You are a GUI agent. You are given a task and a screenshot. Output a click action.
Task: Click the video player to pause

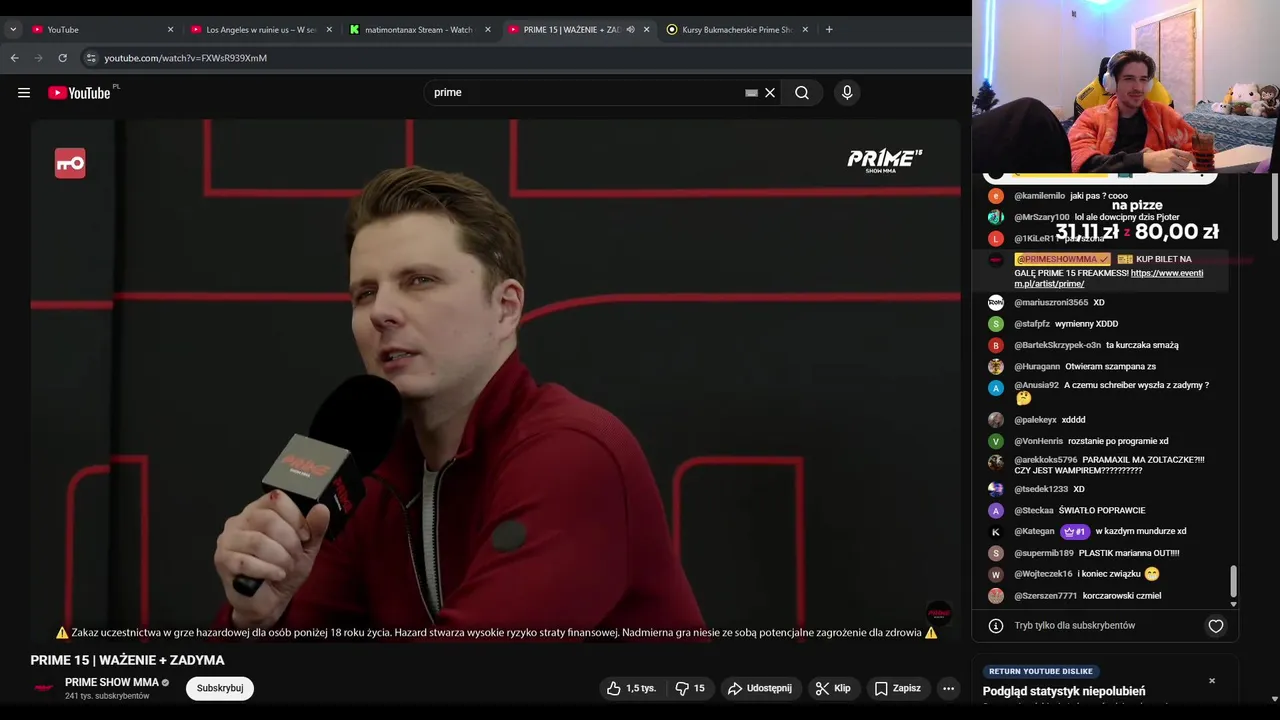click(x=495, y=380)
